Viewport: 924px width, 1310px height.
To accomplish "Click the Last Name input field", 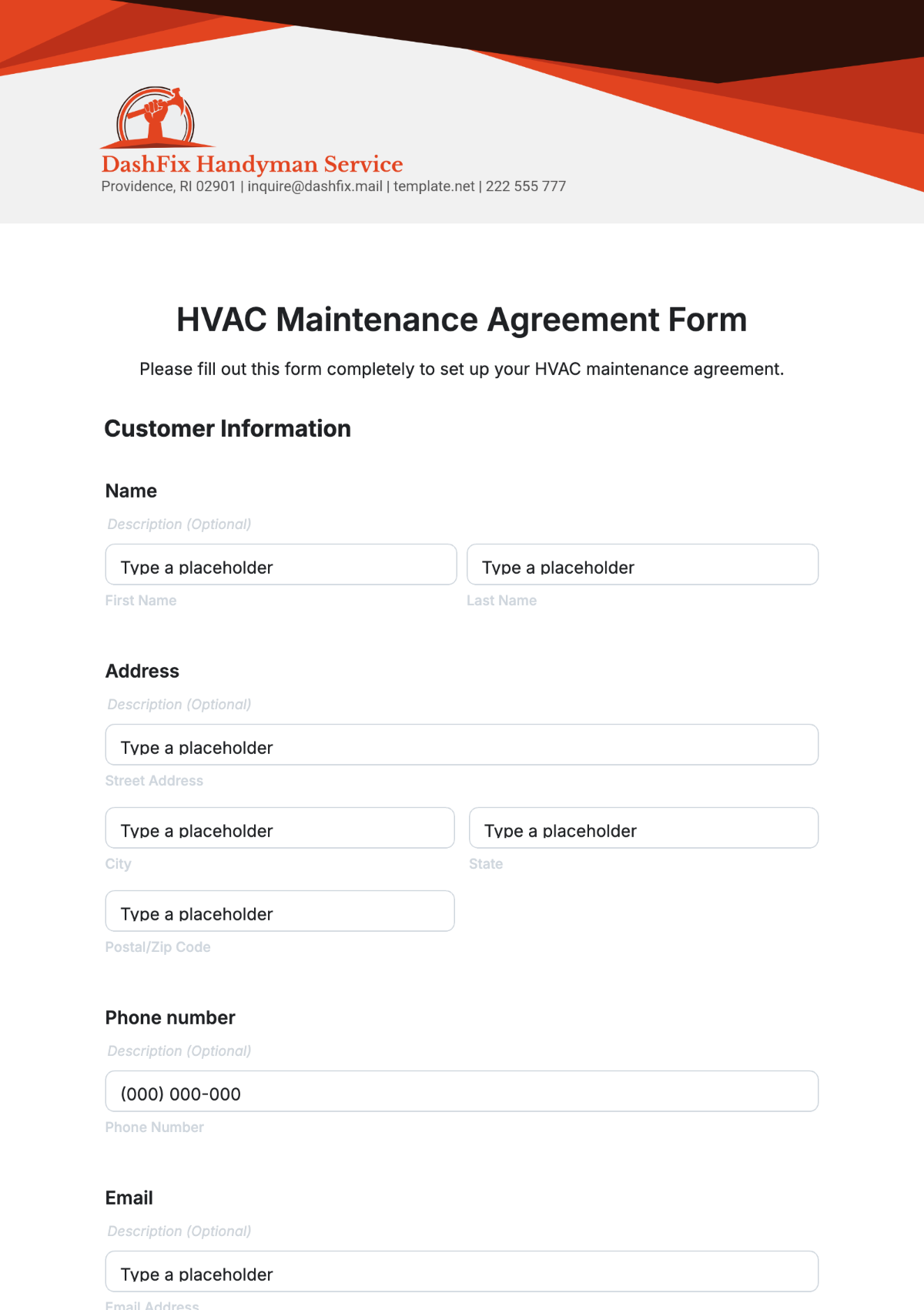I will tap(642, 565).
